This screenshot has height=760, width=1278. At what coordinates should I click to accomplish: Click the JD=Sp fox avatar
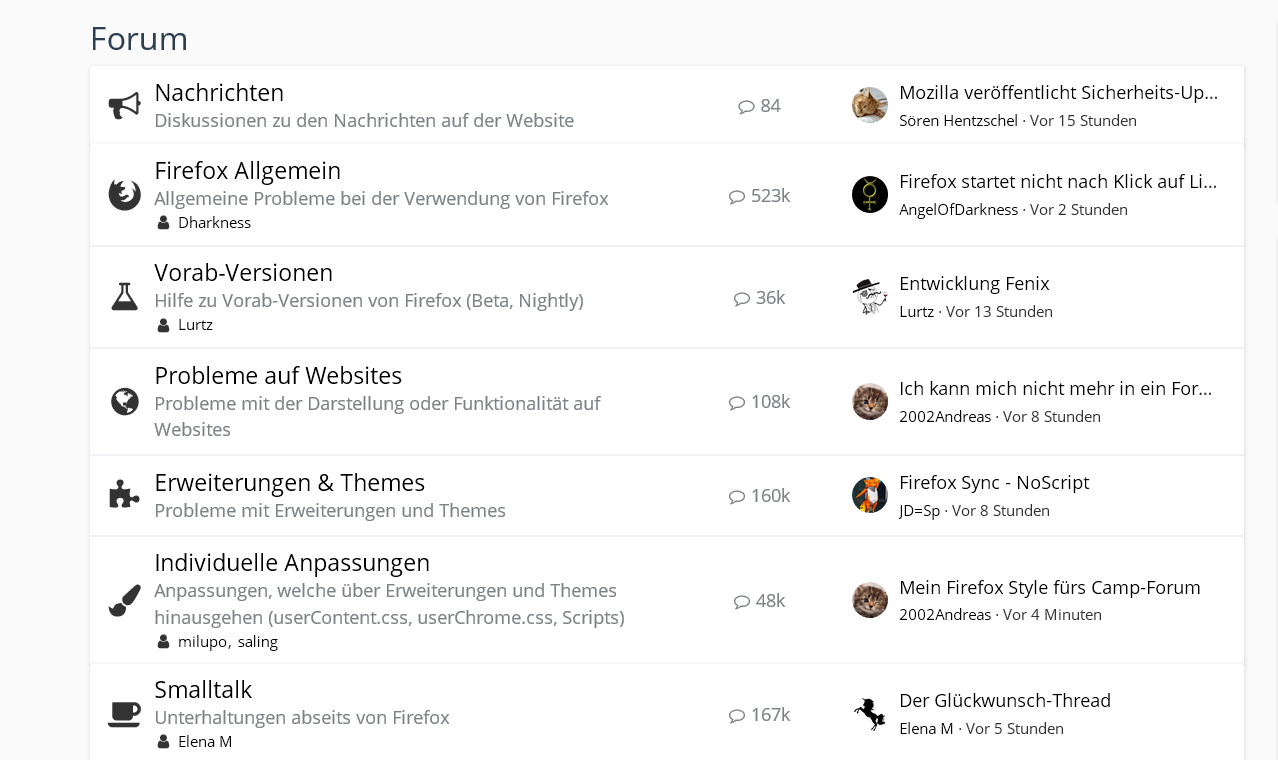click(870, 495)
